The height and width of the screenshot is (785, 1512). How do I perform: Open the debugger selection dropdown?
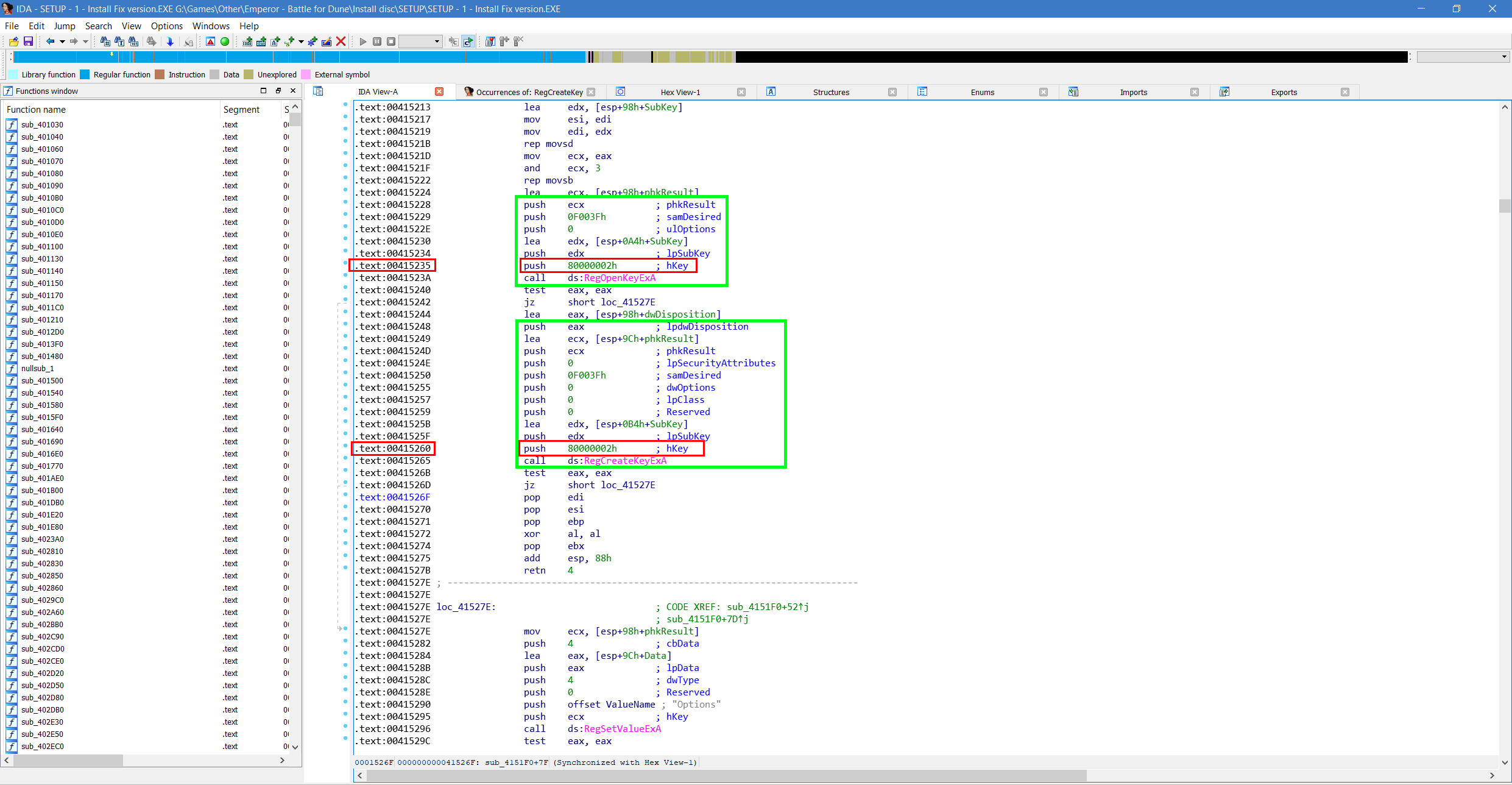[x=437, y=41]
